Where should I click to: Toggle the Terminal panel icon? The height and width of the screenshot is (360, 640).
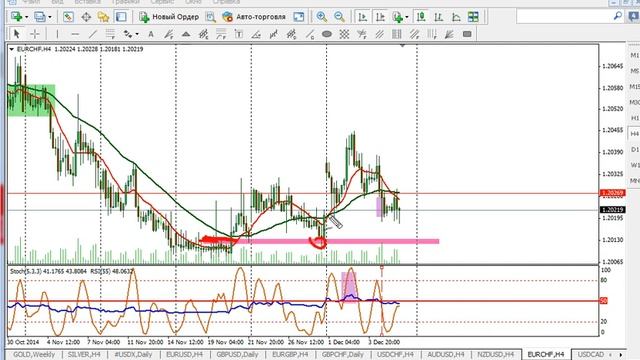tap(121, 17)
